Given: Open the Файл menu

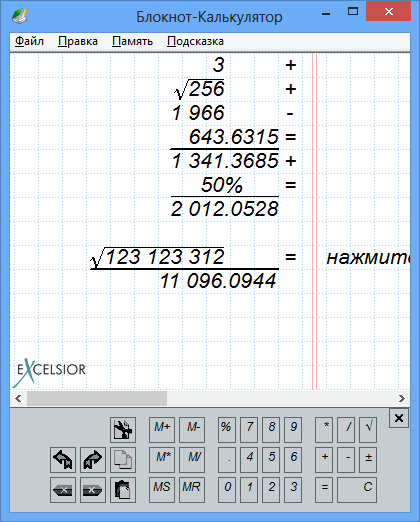Looking at the screenshot, I should coord(29,41).
